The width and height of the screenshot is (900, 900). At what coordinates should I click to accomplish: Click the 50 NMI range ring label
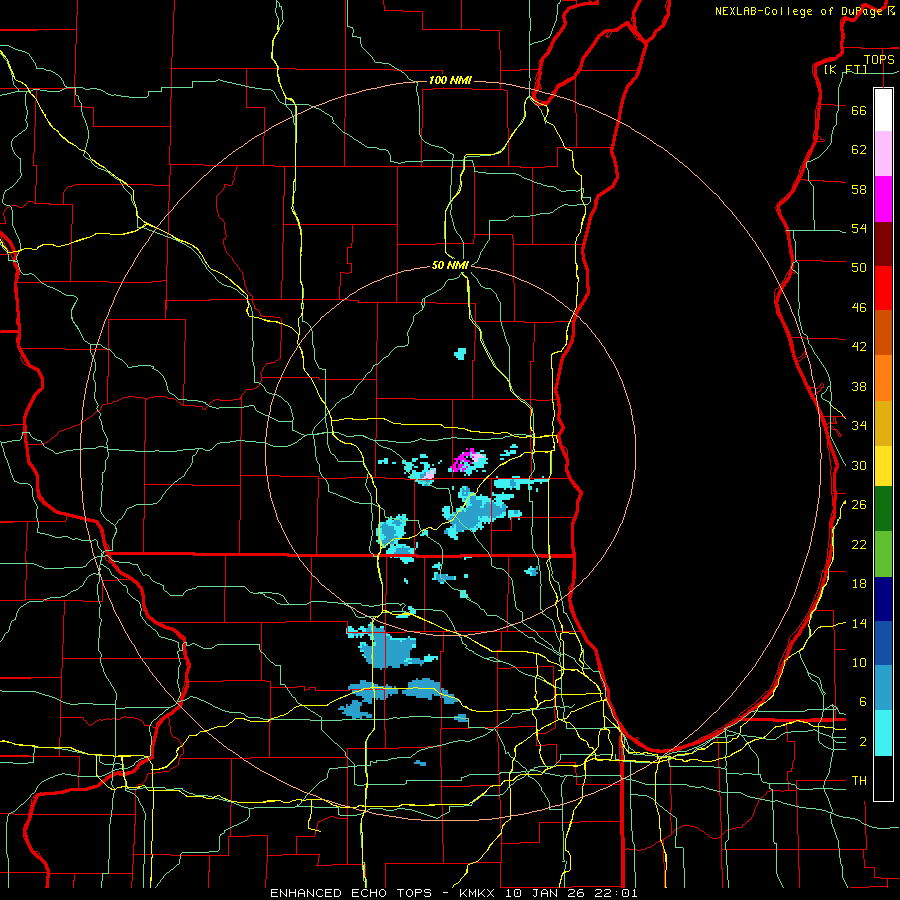coord(450,265)
